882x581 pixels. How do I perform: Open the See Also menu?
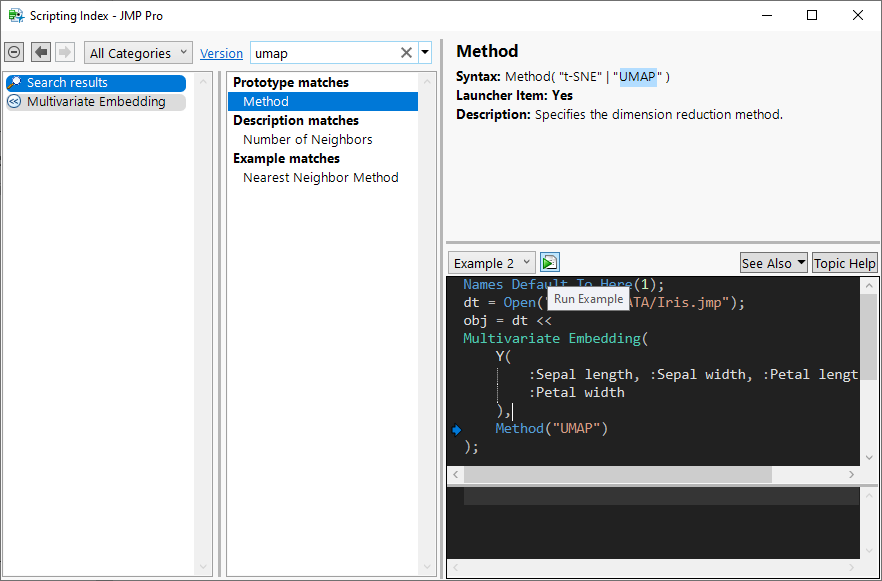point(773,263)
